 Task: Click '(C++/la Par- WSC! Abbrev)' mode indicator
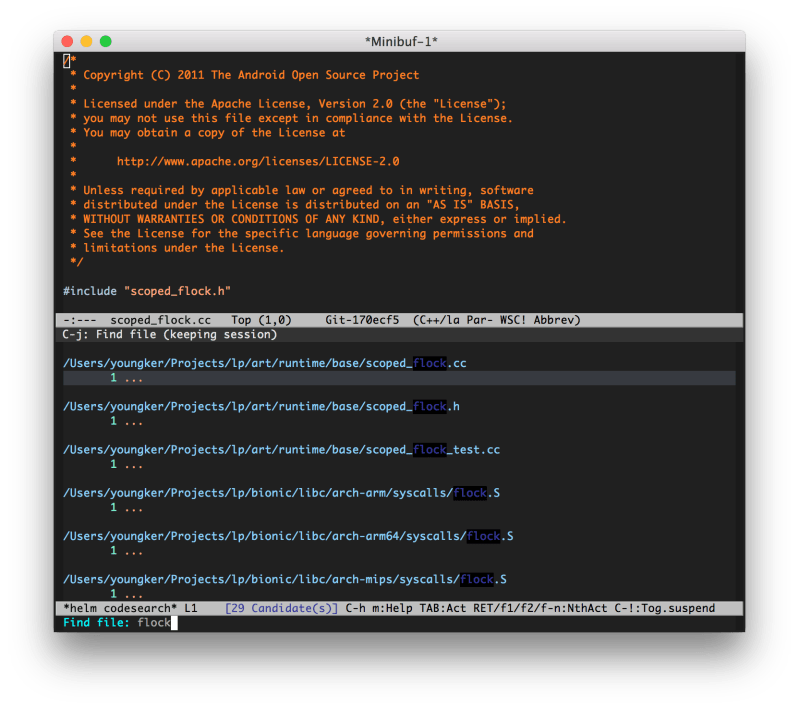coord(497,320)
